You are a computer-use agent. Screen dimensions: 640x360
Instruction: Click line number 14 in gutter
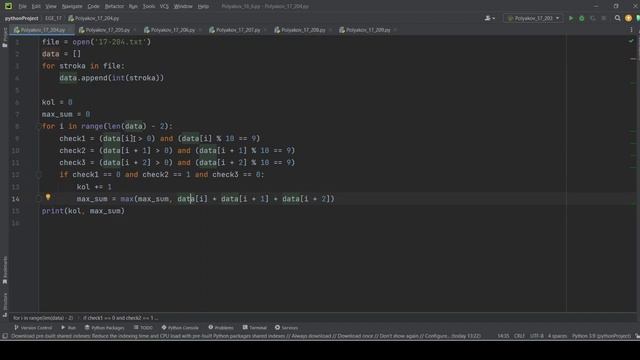tap(16, 199)
